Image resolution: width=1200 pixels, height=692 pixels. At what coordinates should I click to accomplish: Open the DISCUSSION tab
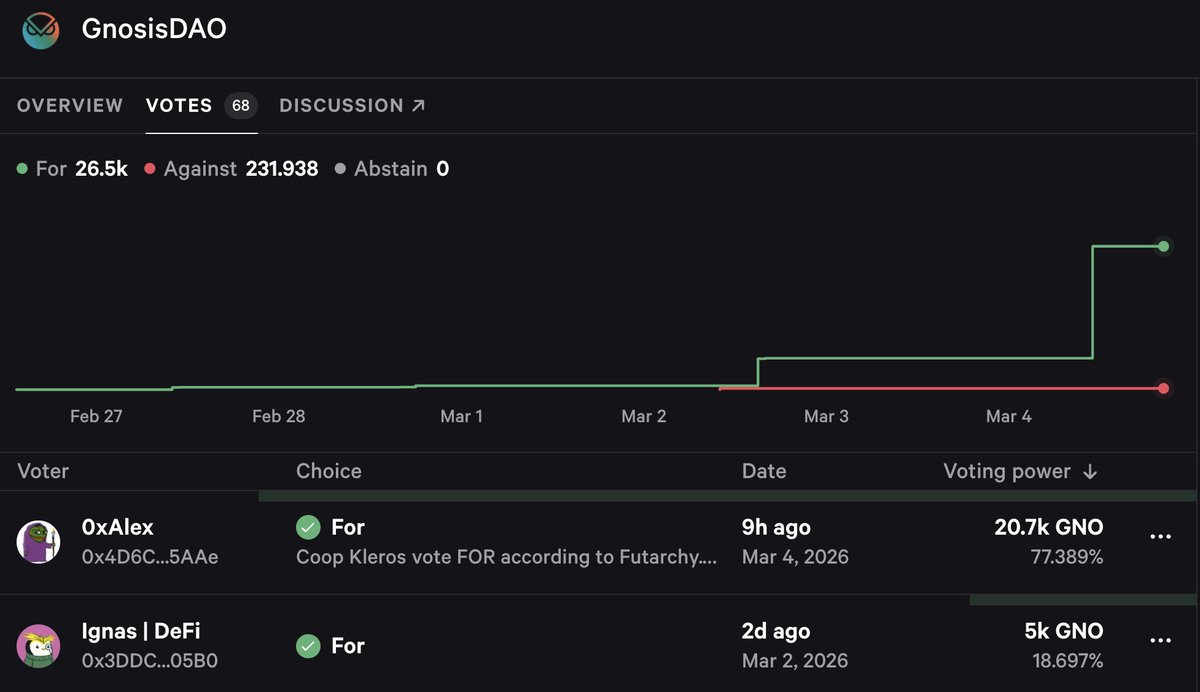click(340, 104)
